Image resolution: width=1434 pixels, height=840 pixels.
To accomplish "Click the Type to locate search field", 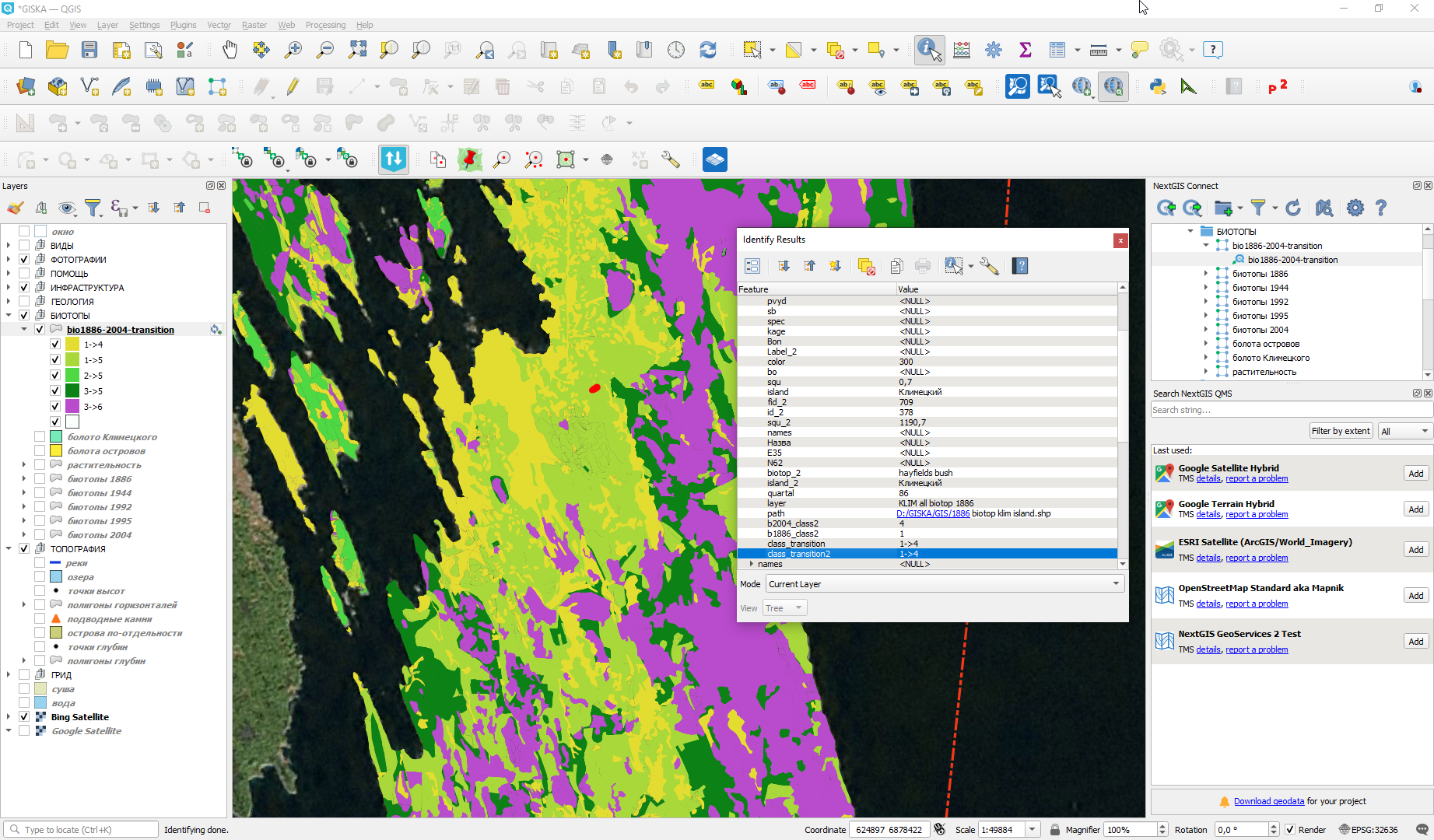I will pos(82,830).
